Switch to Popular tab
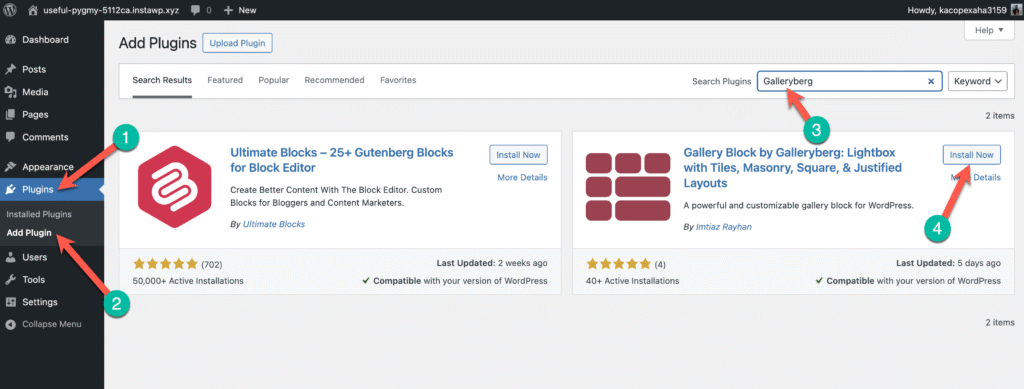Screen dimensions: 1024x389 [x=274, y=80]
